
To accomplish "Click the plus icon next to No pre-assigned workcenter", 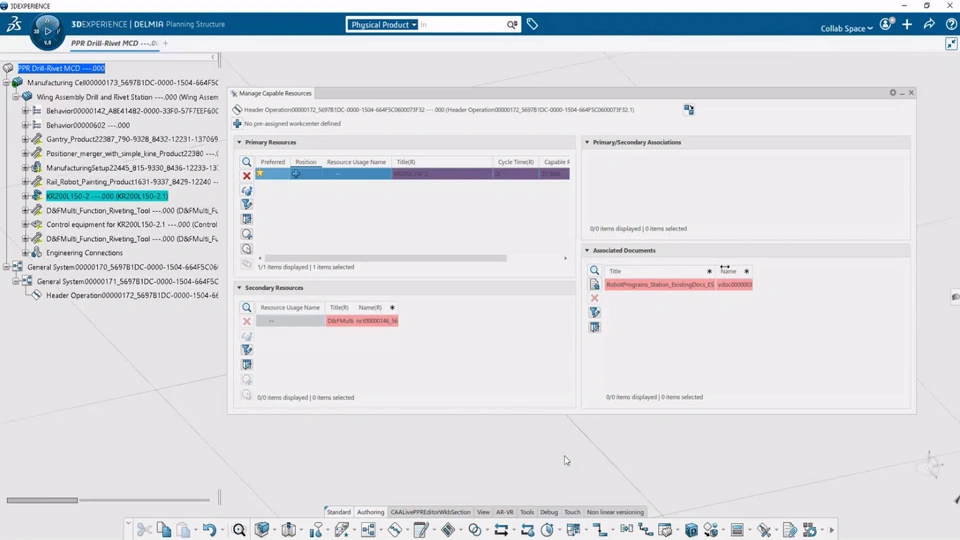I will click(238, 124).
